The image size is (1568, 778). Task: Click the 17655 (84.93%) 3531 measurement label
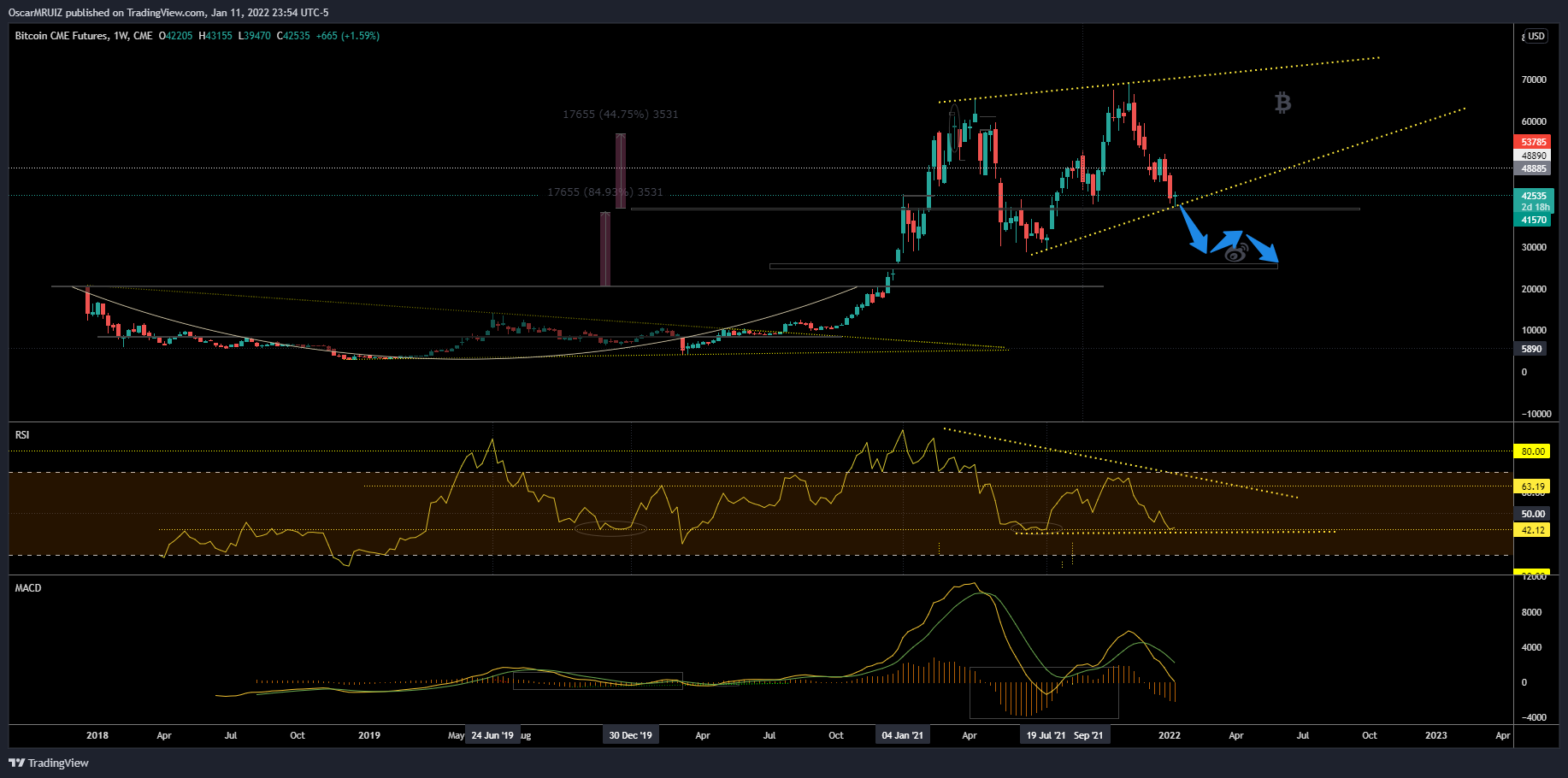tap(605, 192)
